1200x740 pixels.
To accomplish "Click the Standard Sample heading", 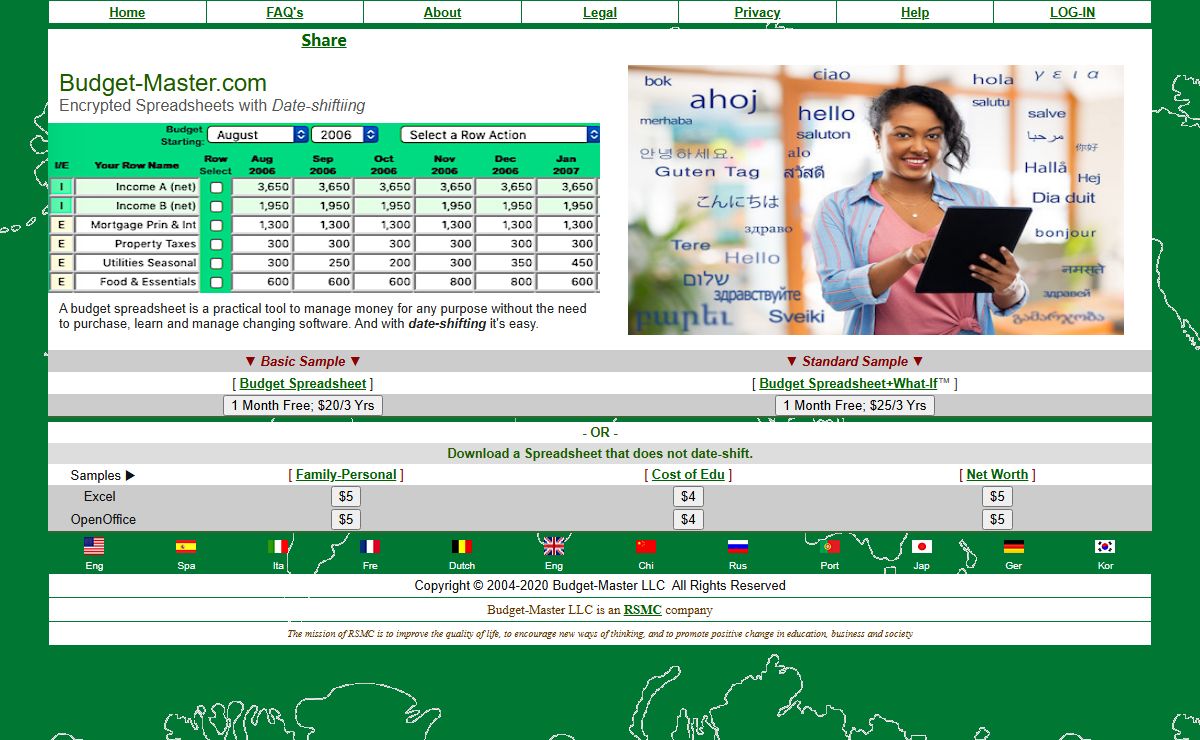I will tap(855, 361).
